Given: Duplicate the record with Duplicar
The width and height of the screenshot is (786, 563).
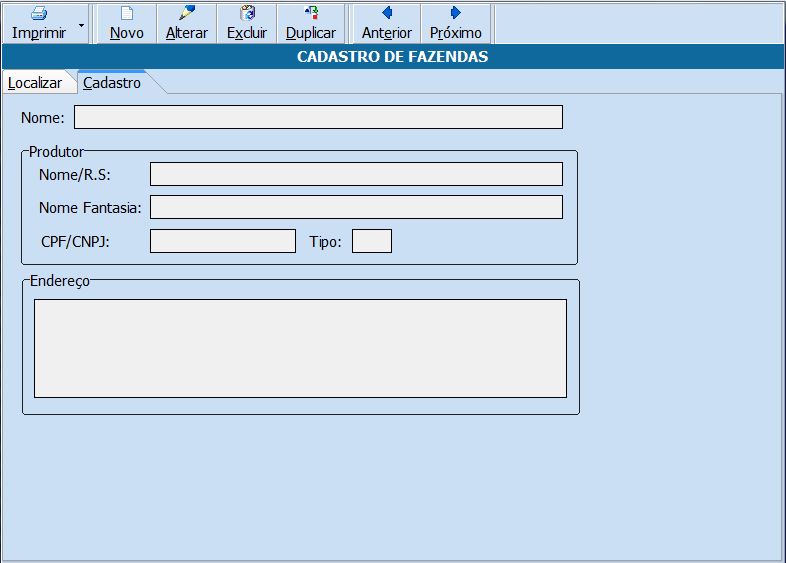Looking at the screenshot, I should tap(310, 23).
